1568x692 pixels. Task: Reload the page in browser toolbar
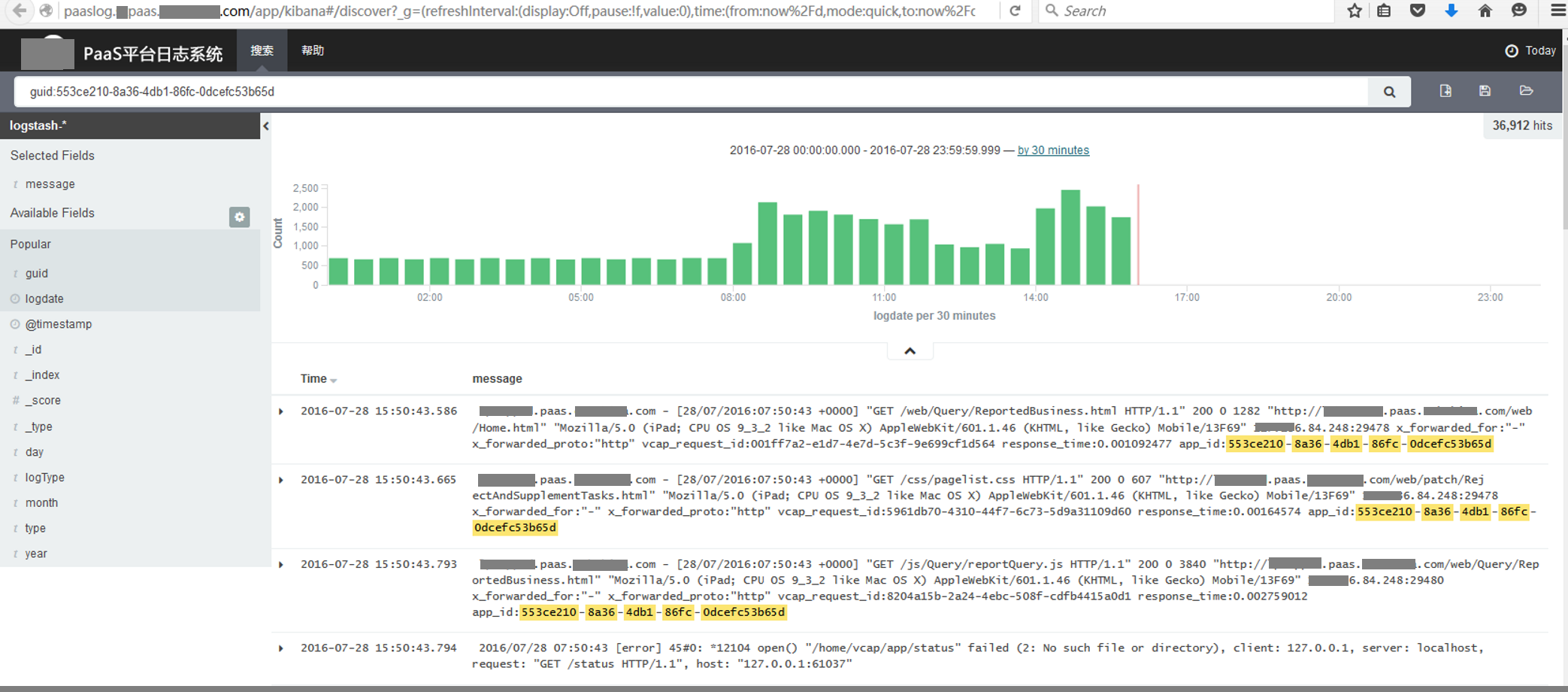click(x=1015, y=11)
